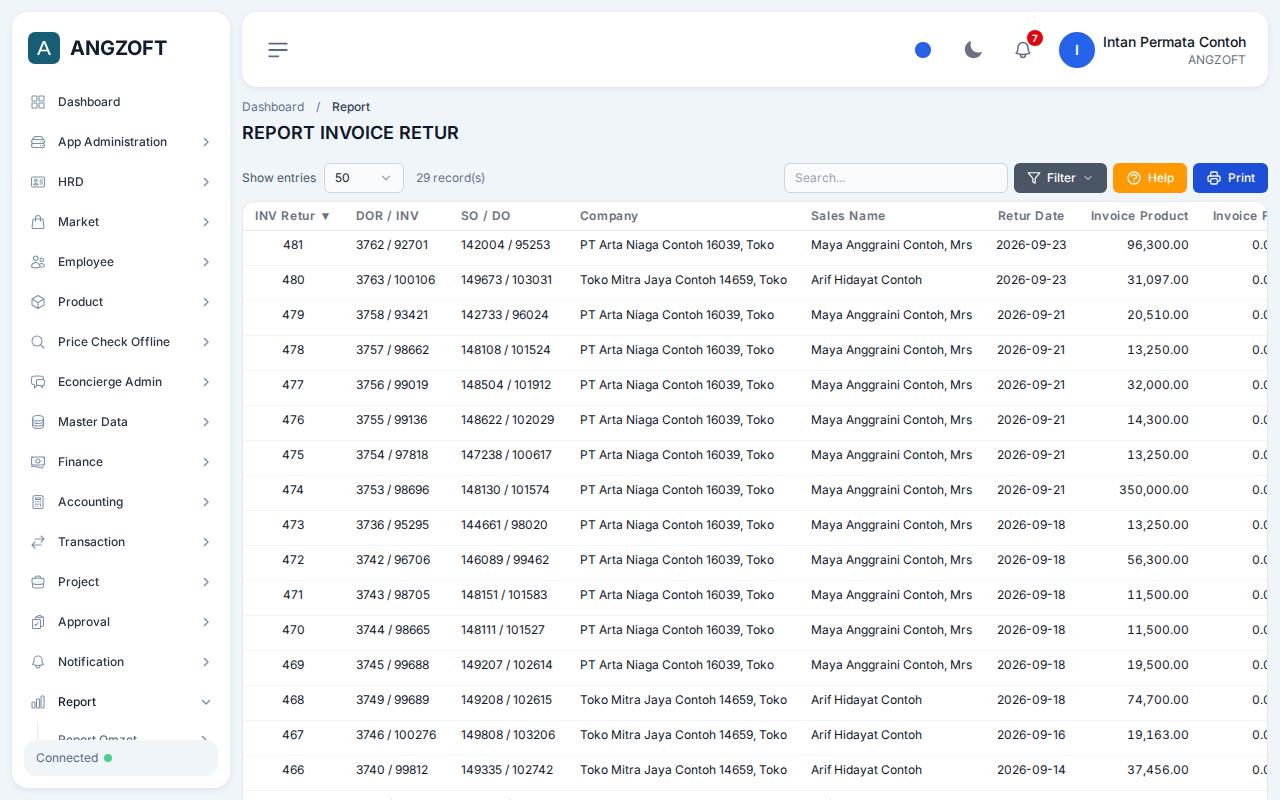
Task: Open Show entries dropdown with value 50
Action: (x=364, y=178)
